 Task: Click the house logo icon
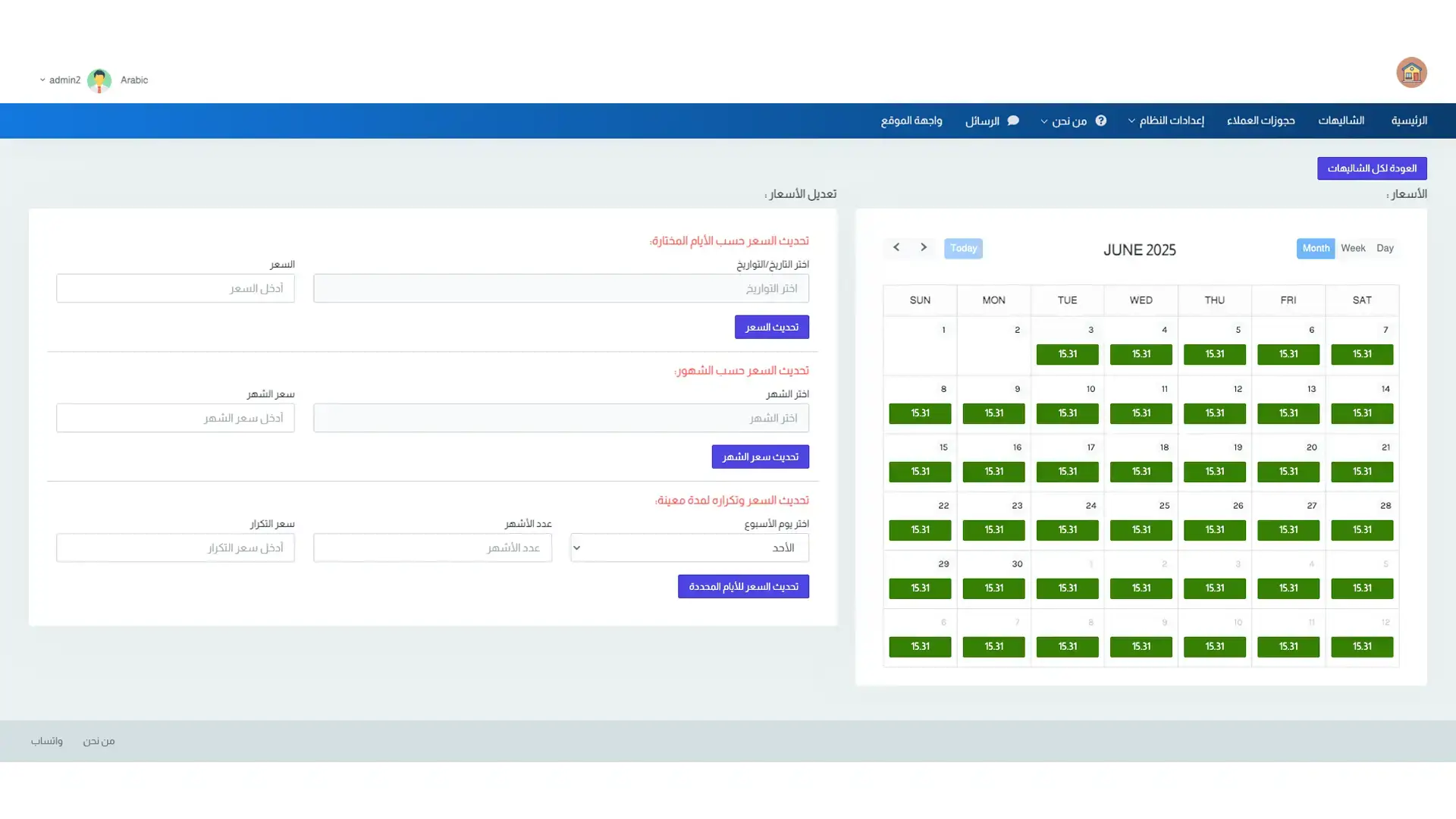[1411, 73]
